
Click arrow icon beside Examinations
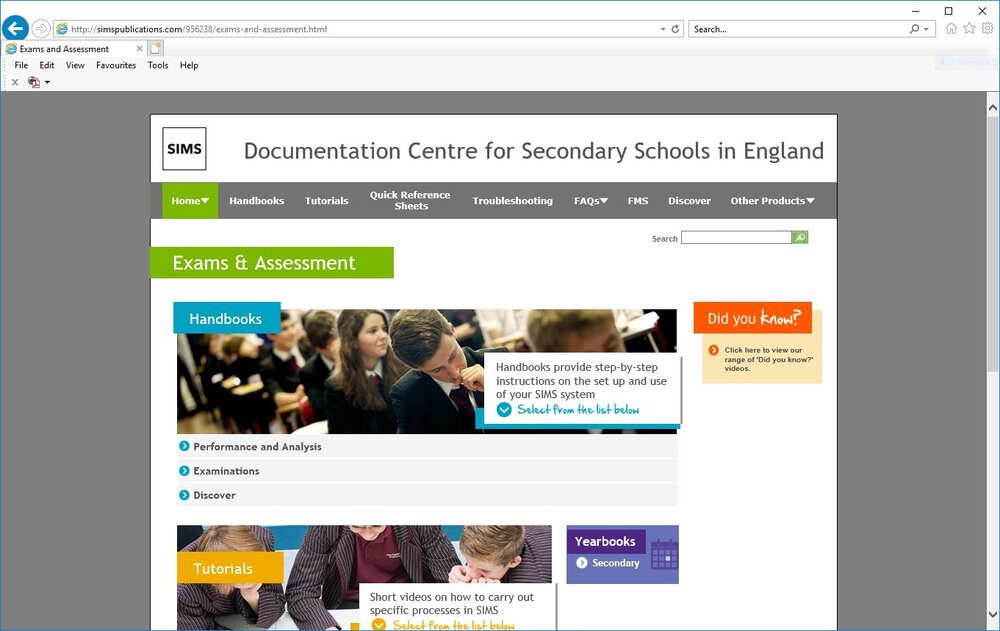[x=184, y=470]
